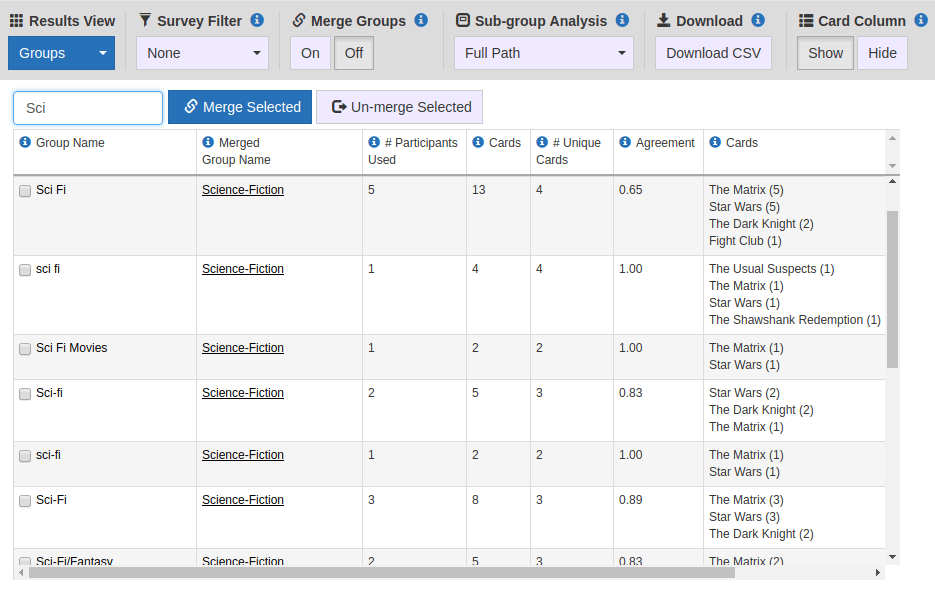Click scroll left arrow of horizontal scrollbar
Image resolution: width=935 pixels, height=593 pixels.
pos(21,573)
